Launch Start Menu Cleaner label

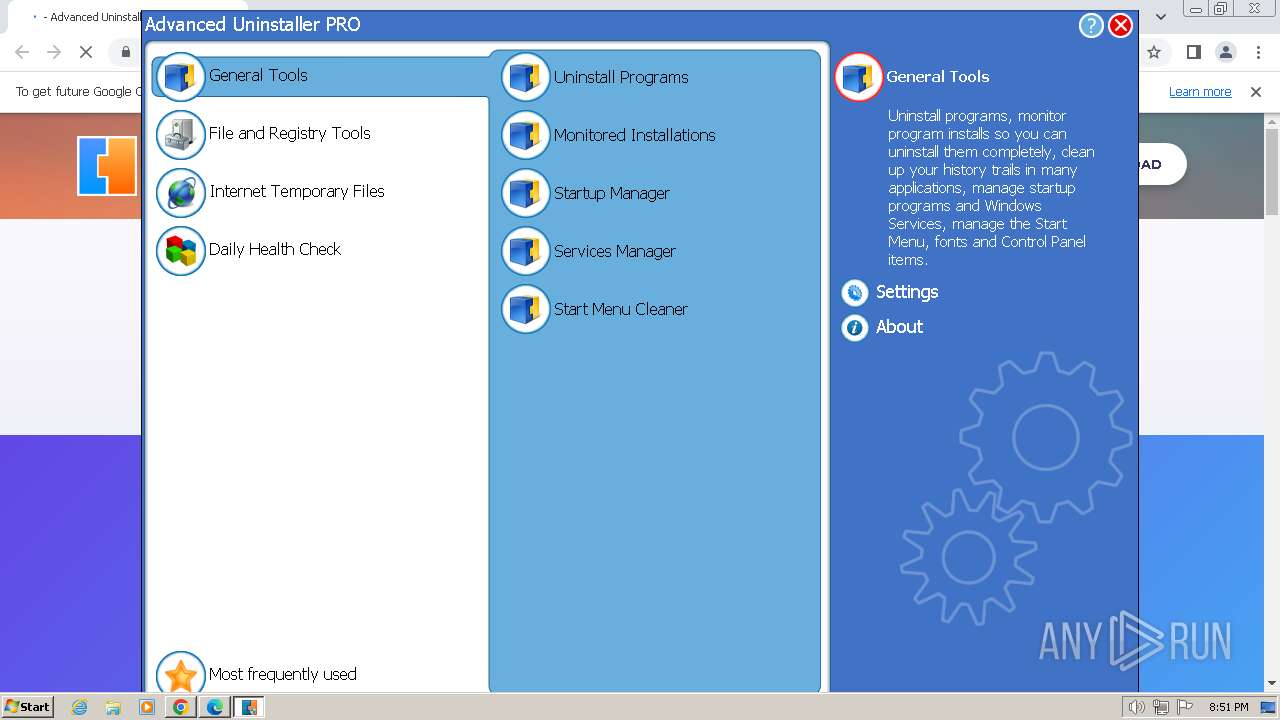[620, 309]
